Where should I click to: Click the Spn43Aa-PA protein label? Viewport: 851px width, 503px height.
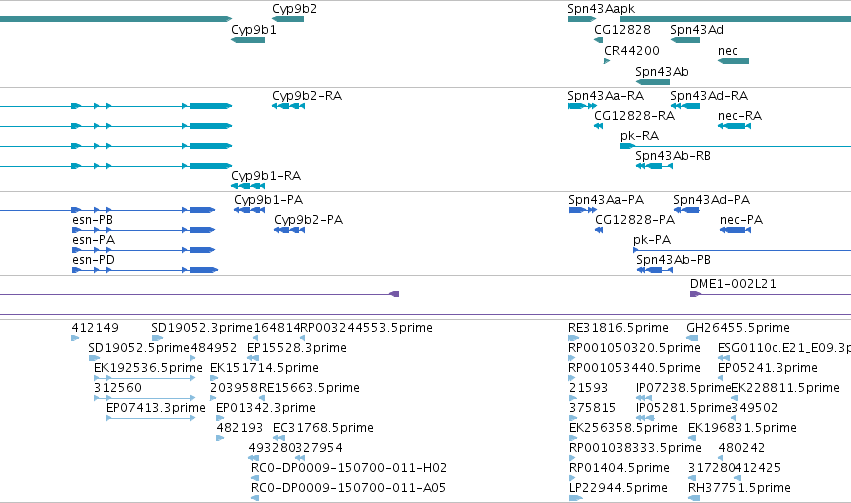click(606, 200)
